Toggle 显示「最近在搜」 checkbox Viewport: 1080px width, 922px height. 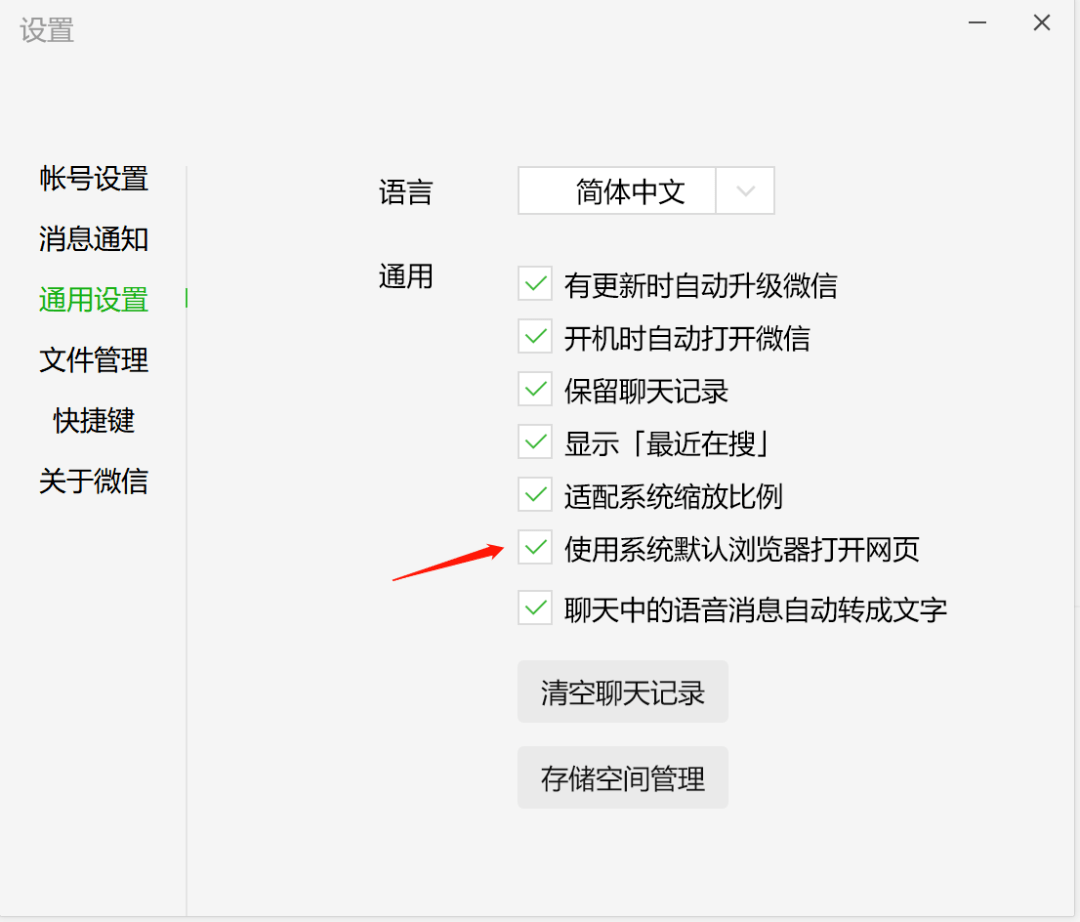tap(535, 442)
